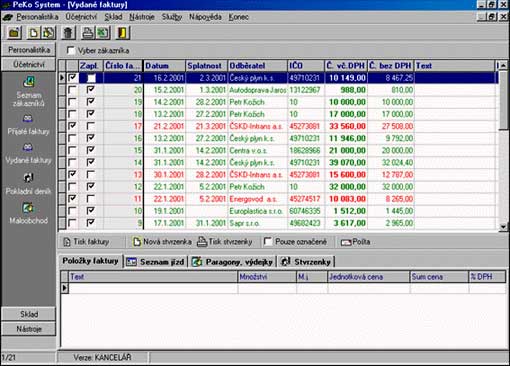Viewport: 510px width, 366px height.
Task: Click the Množství column header in items grid
Action: (267, 277)
